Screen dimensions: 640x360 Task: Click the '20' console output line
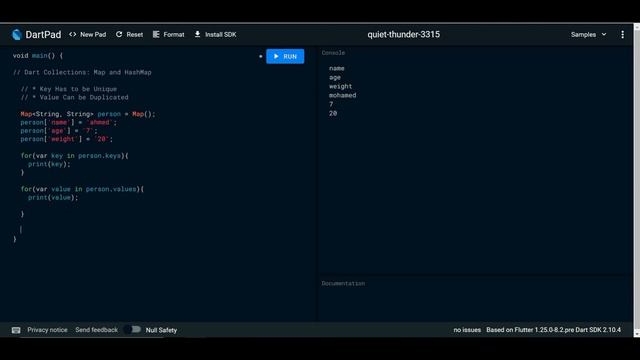click(333, 113)
